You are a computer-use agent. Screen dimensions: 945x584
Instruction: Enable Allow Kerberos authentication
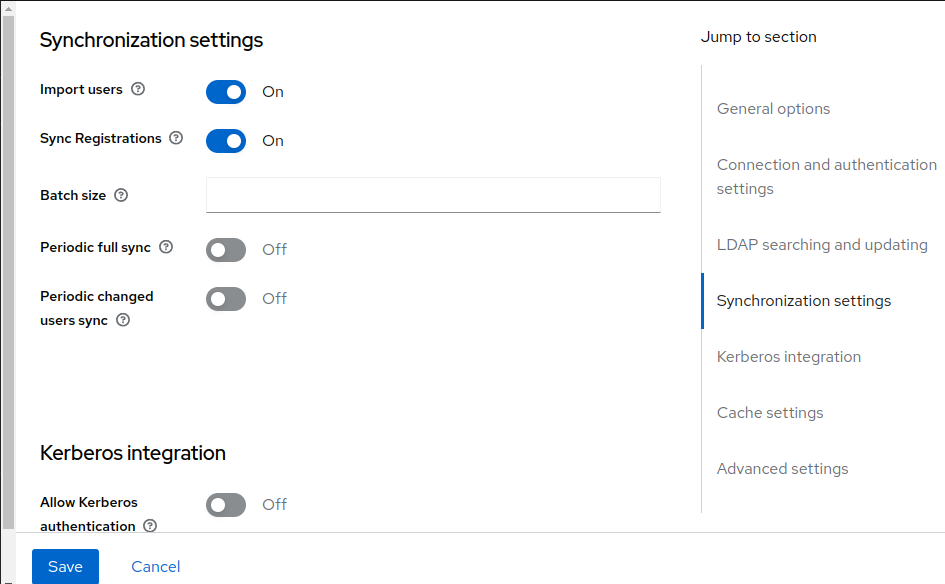tap(225, 505)
